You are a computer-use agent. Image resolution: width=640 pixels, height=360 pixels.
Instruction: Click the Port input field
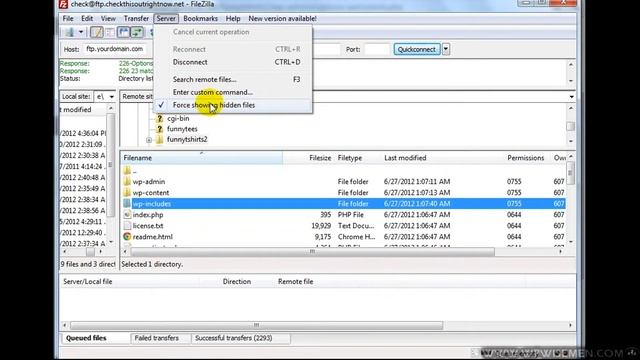(x=377, y=49)
